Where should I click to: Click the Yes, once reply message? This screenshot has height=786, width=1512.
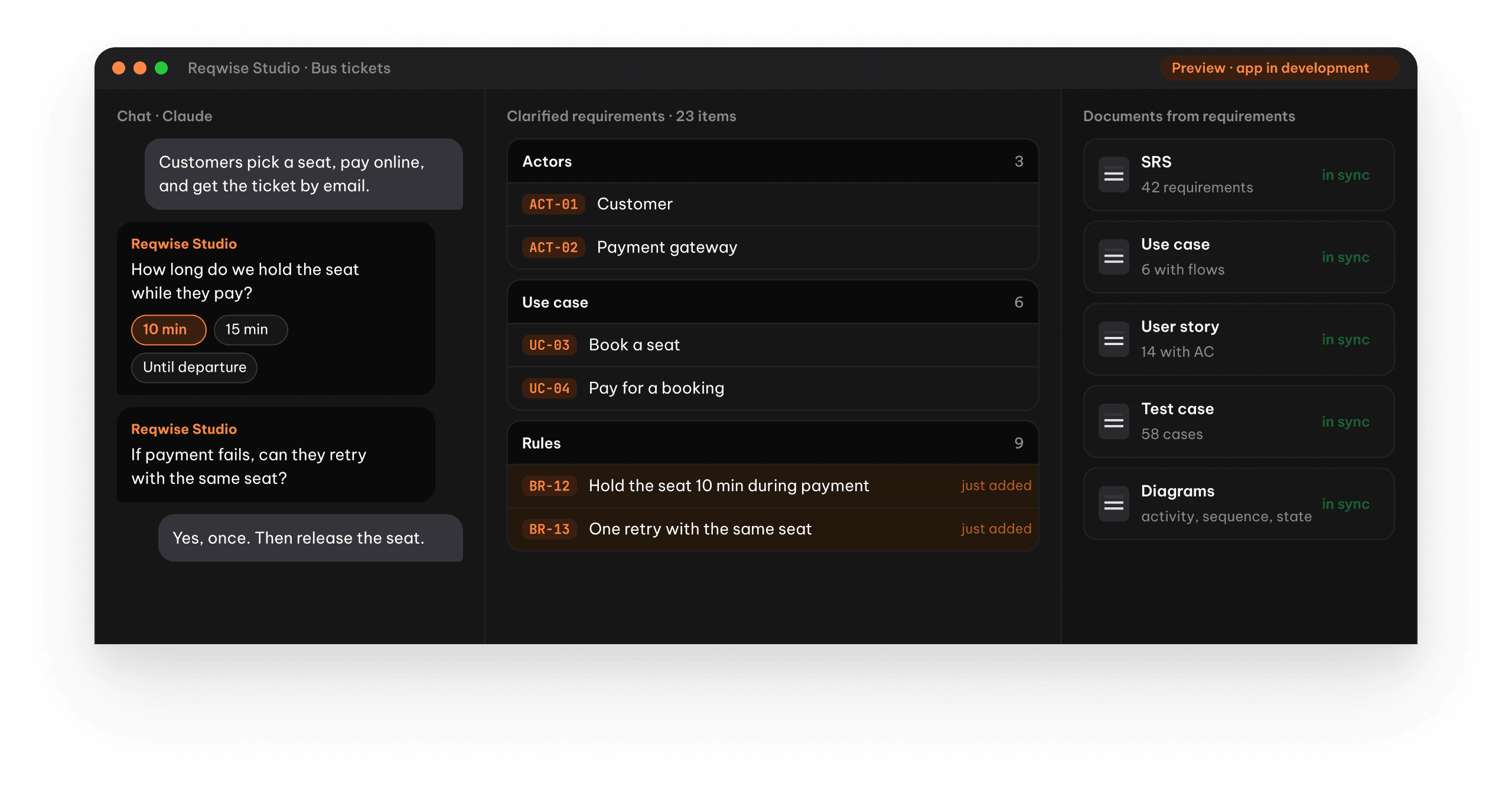[310, 538]
